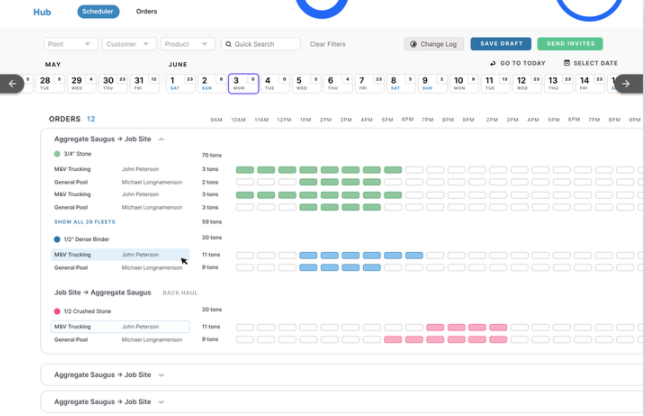Select June 13 Thursday in date strip
Image resolution: width=645 pixels, height=416 pixels.
tap(559, 84)
